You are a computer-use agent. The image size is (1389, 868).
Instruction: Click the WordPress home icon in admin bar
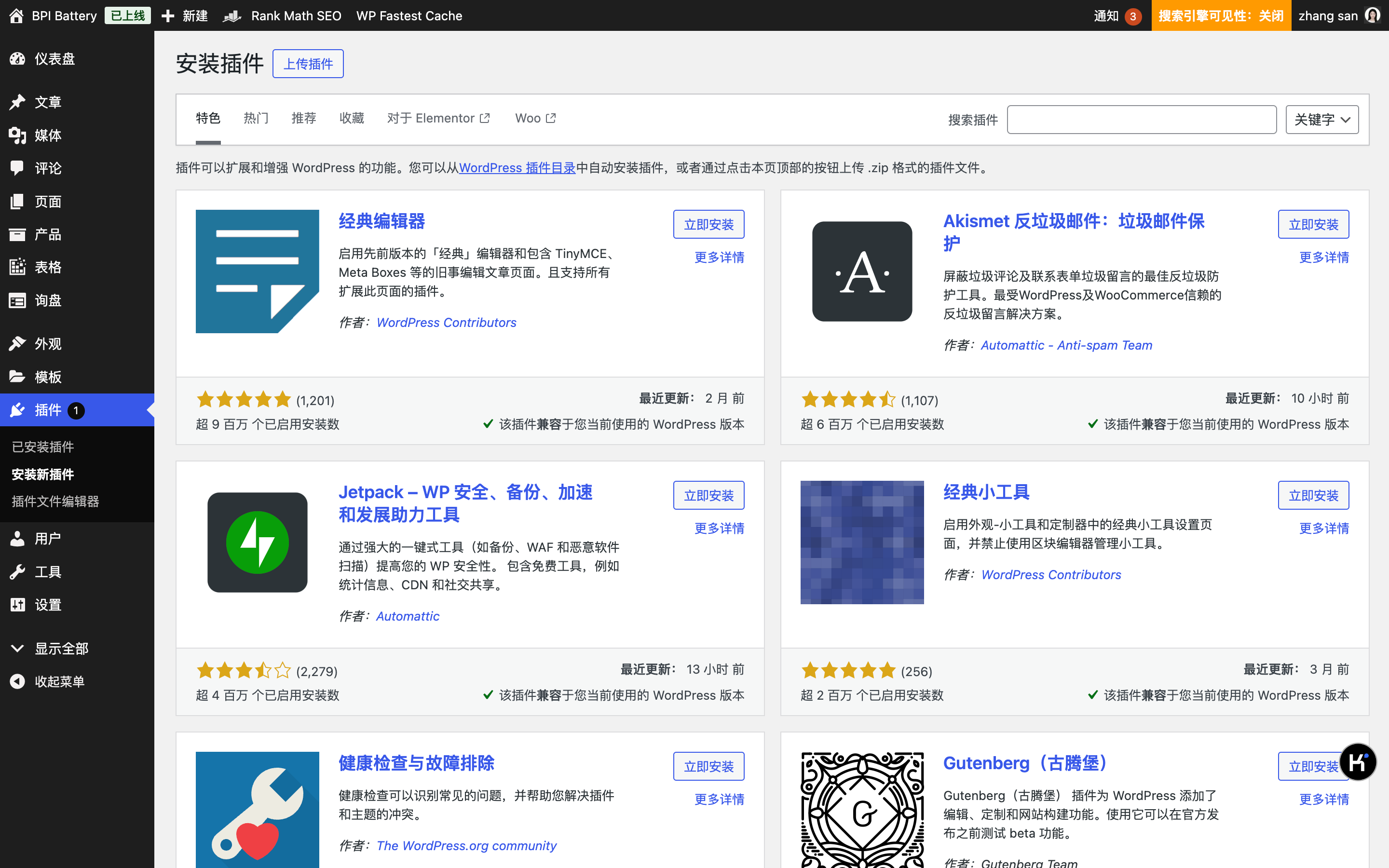16,15
